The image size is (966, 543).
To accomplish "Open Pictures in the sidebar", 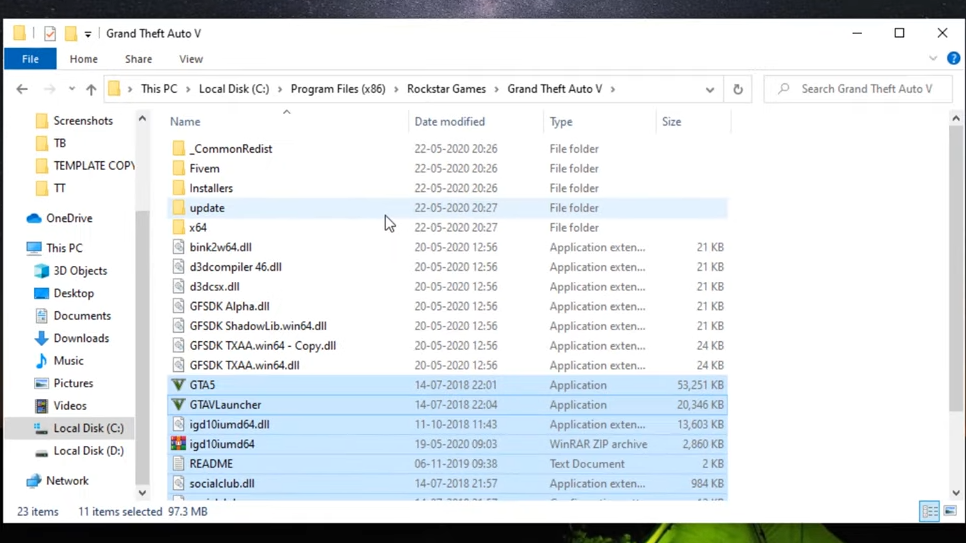I will (73, 383).
